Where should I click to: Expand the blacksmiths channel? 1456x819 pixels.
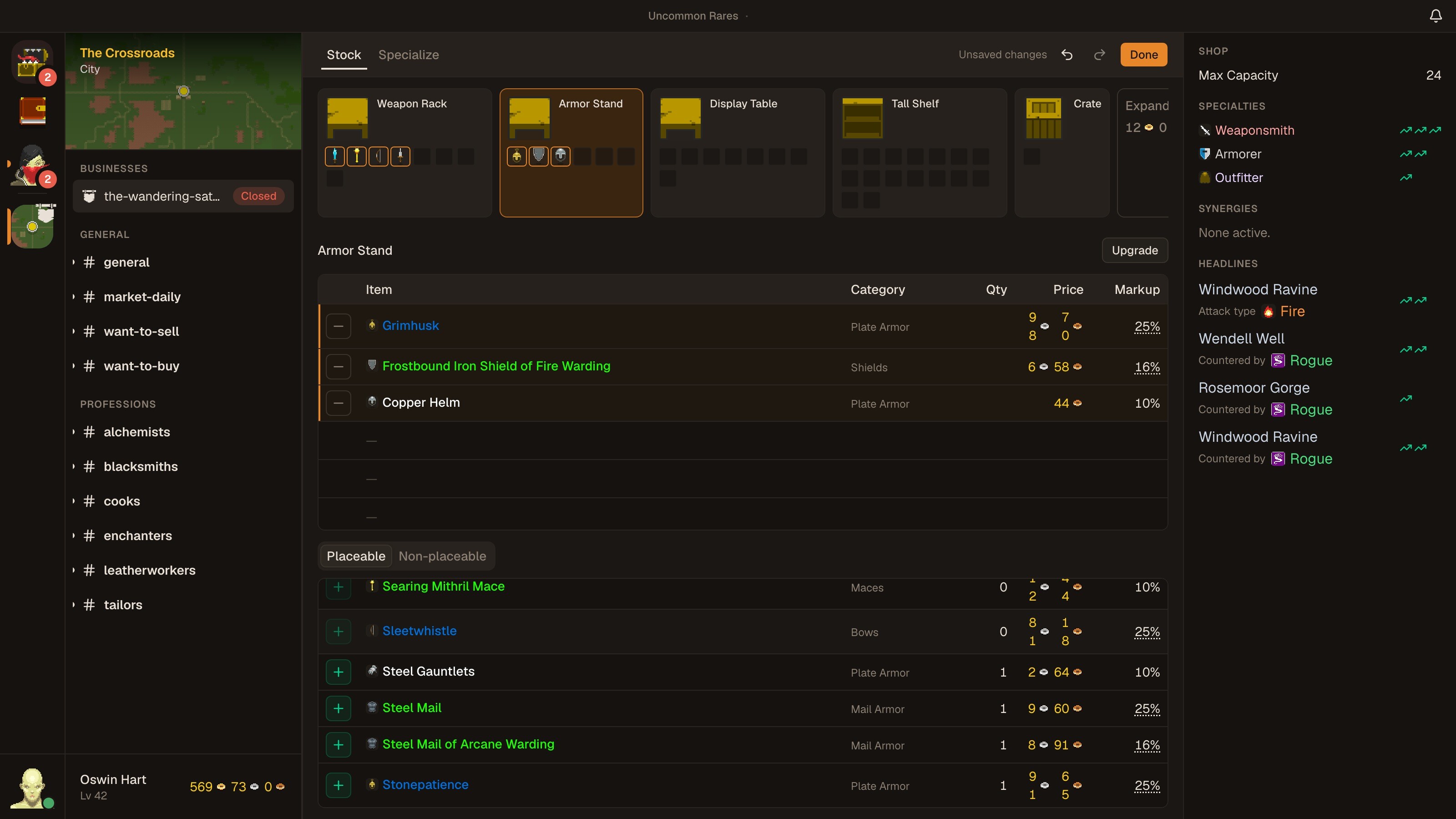[x=73, y=466]
